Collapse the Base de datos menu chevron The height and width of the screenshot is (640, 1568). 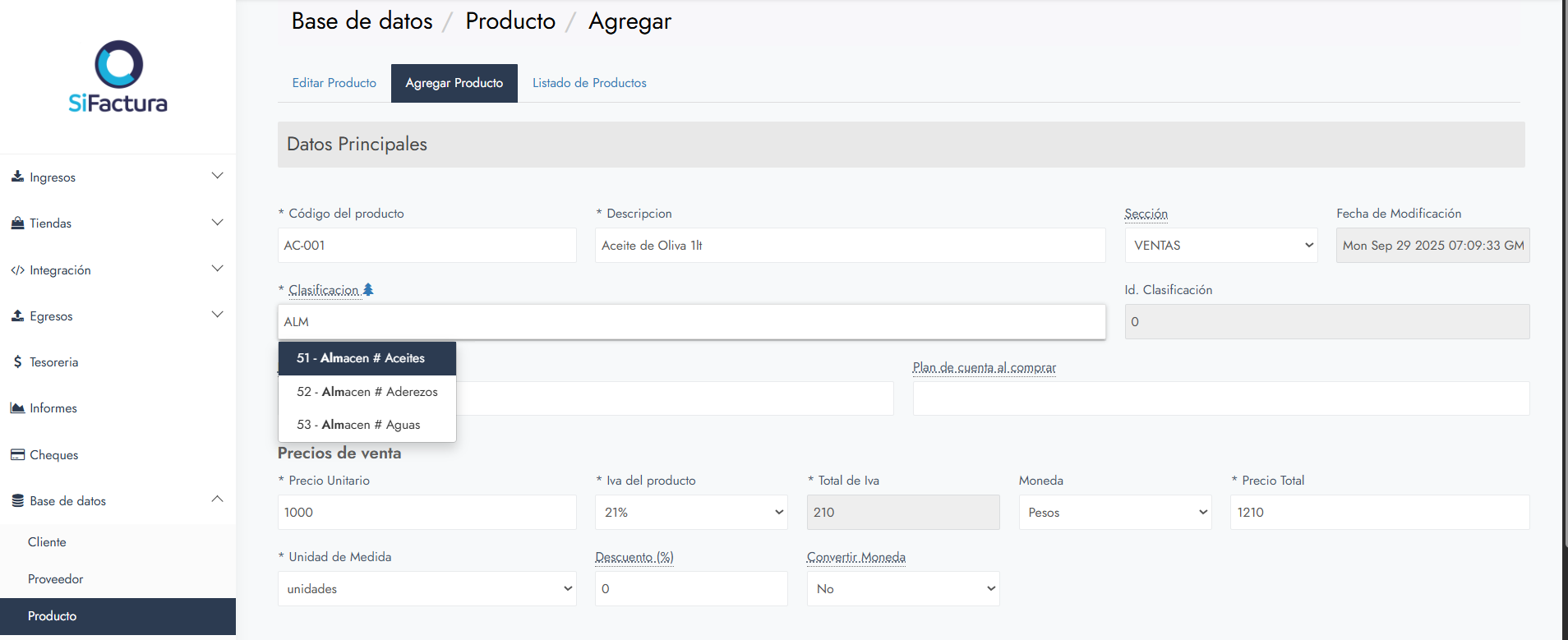(217, 500)
